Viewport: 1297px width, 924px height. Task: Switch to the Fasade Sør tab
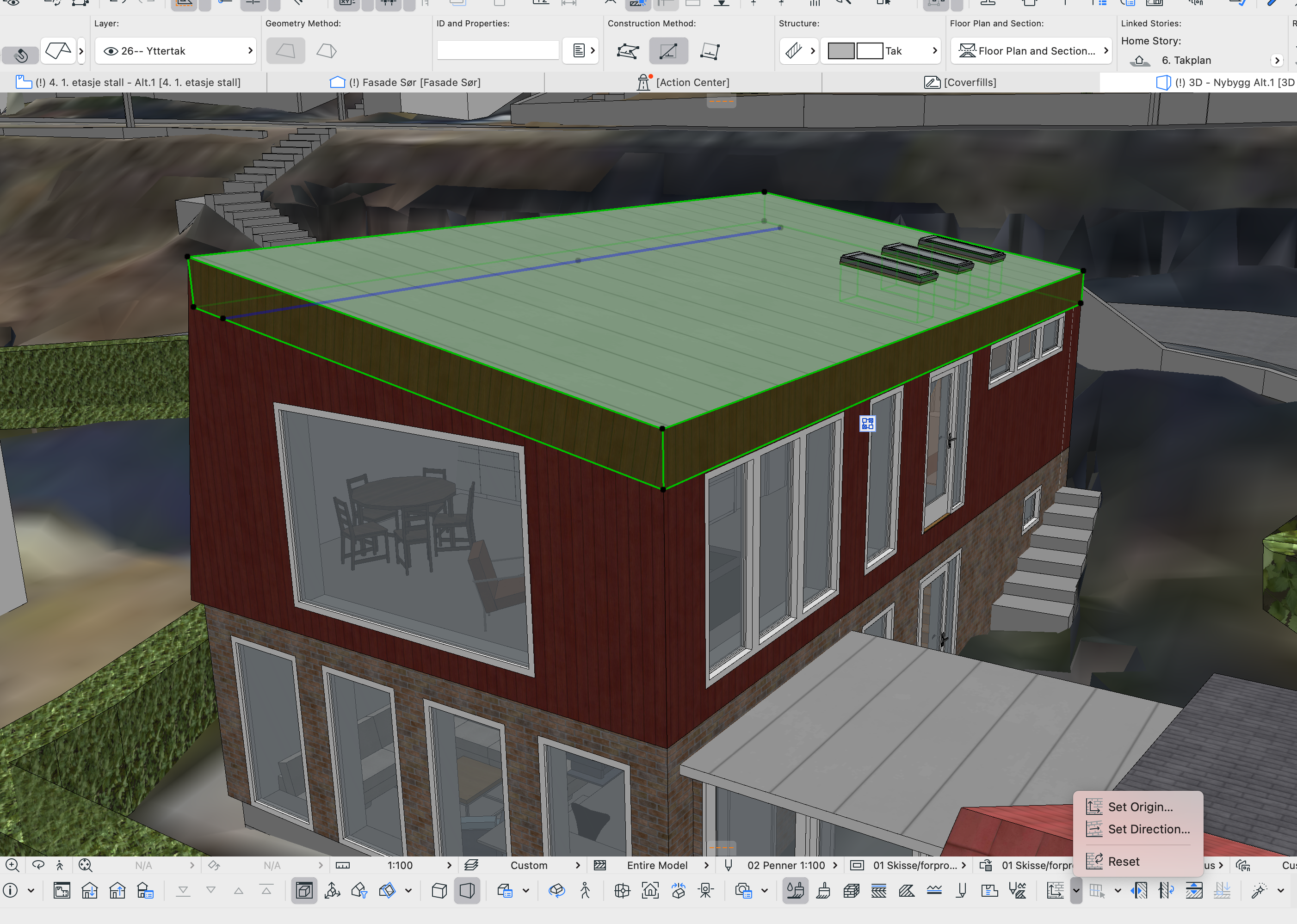point(405,82)
